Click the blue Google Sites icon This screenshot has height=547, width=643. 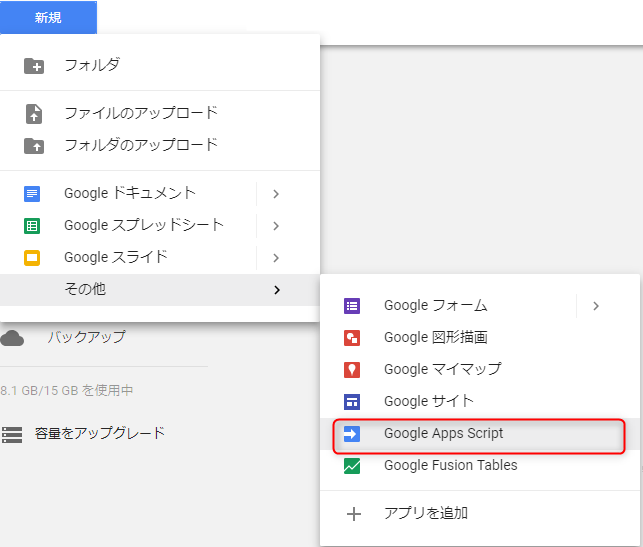352,402
